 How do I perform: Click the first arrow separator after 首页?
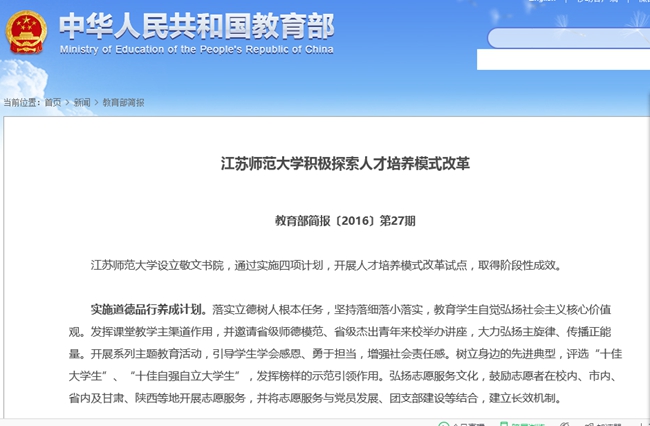[x=66, y=102]
